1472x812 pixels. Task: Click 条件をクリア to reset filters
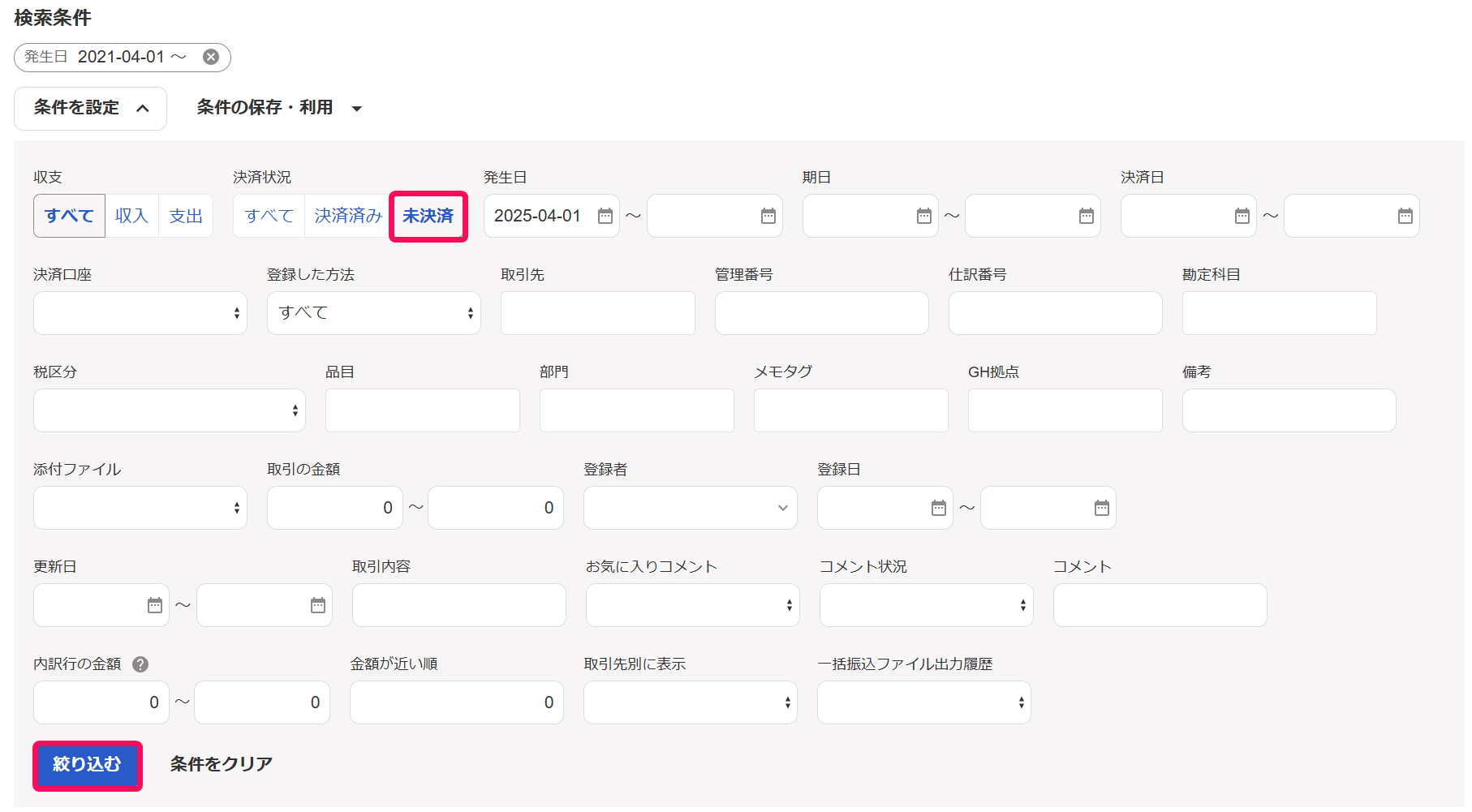tap(221, 764)
